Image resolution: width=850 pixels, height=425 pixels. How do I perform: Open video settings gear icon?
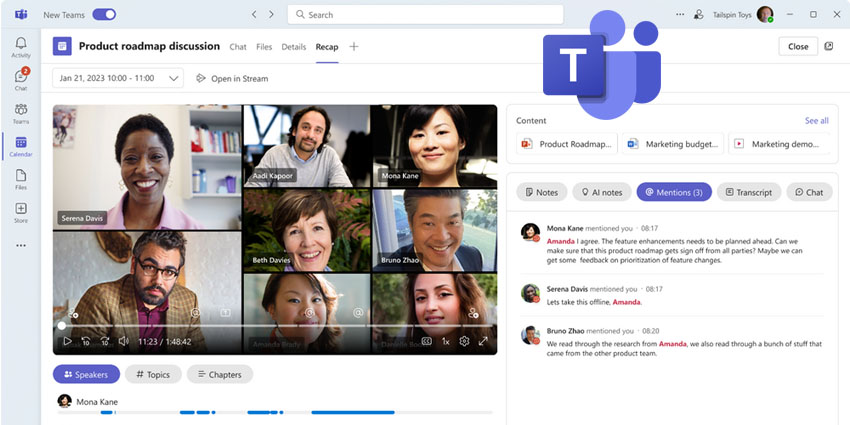point(464,341)
